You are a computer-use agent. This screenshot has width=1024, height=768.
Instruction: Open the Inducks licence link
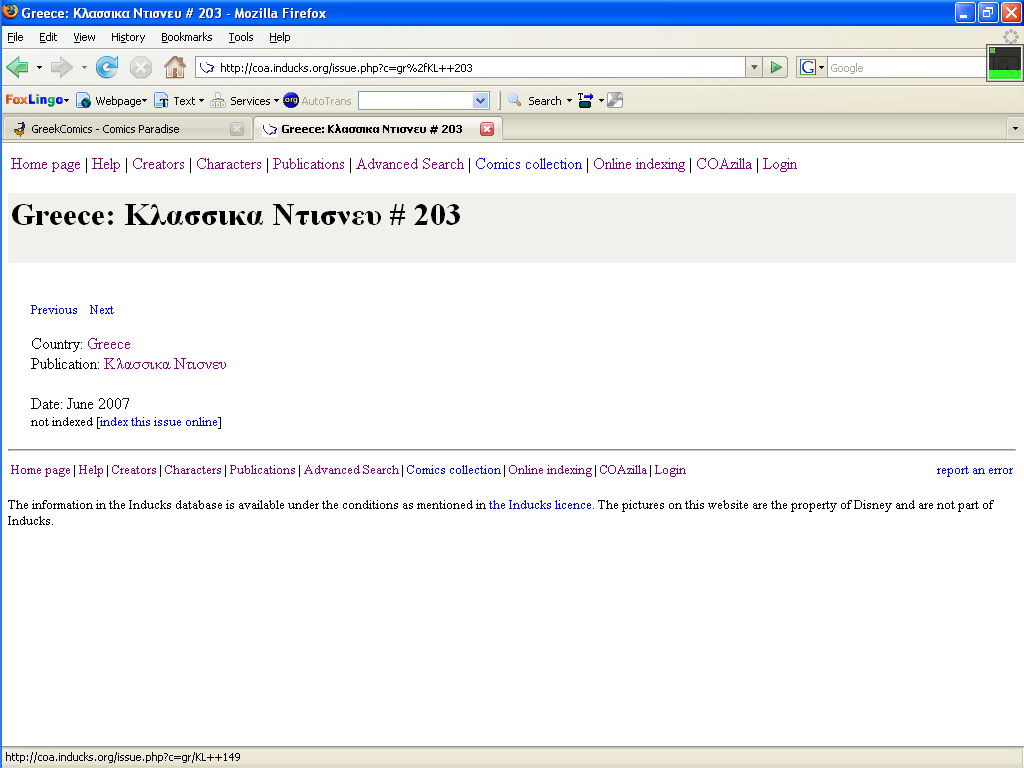(x=540, y=505)
